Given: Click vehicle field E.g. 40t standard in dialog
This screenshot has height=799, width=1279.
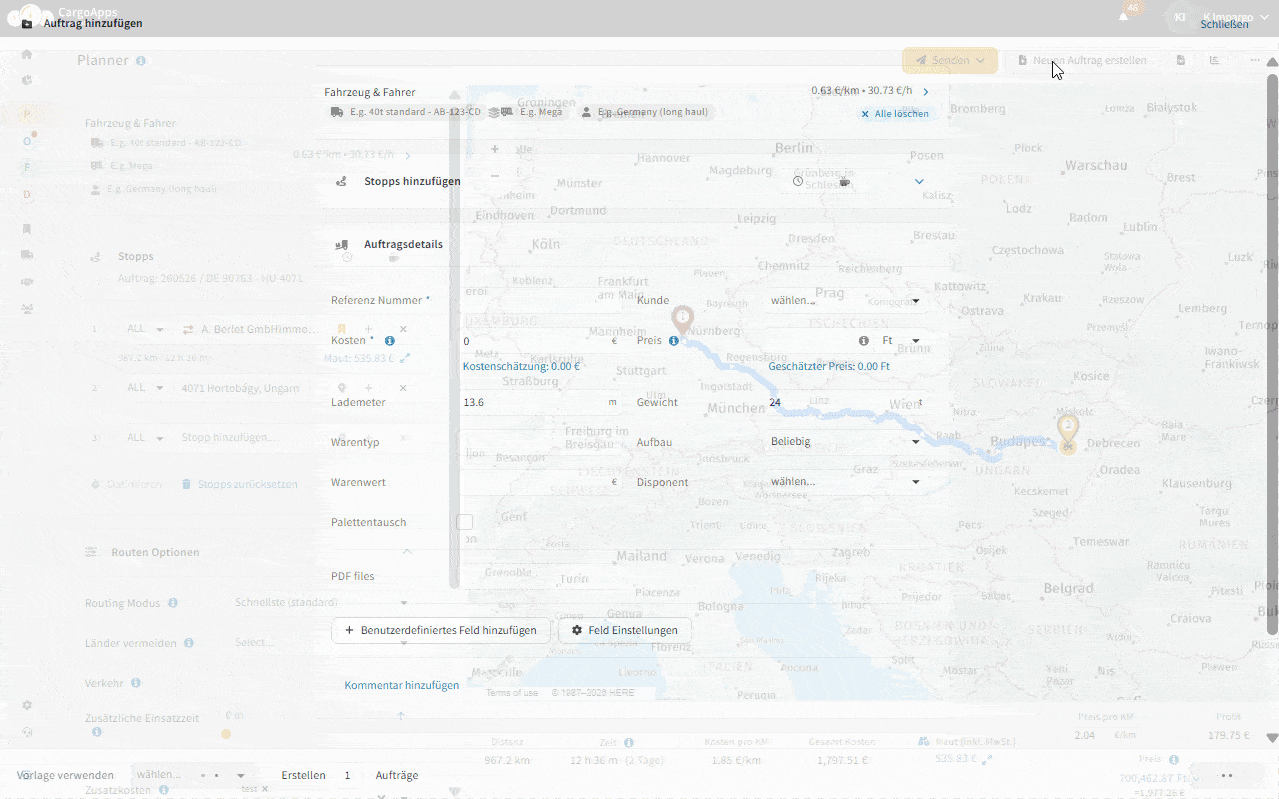Looking at the screenshot, I should coord(406,112).
